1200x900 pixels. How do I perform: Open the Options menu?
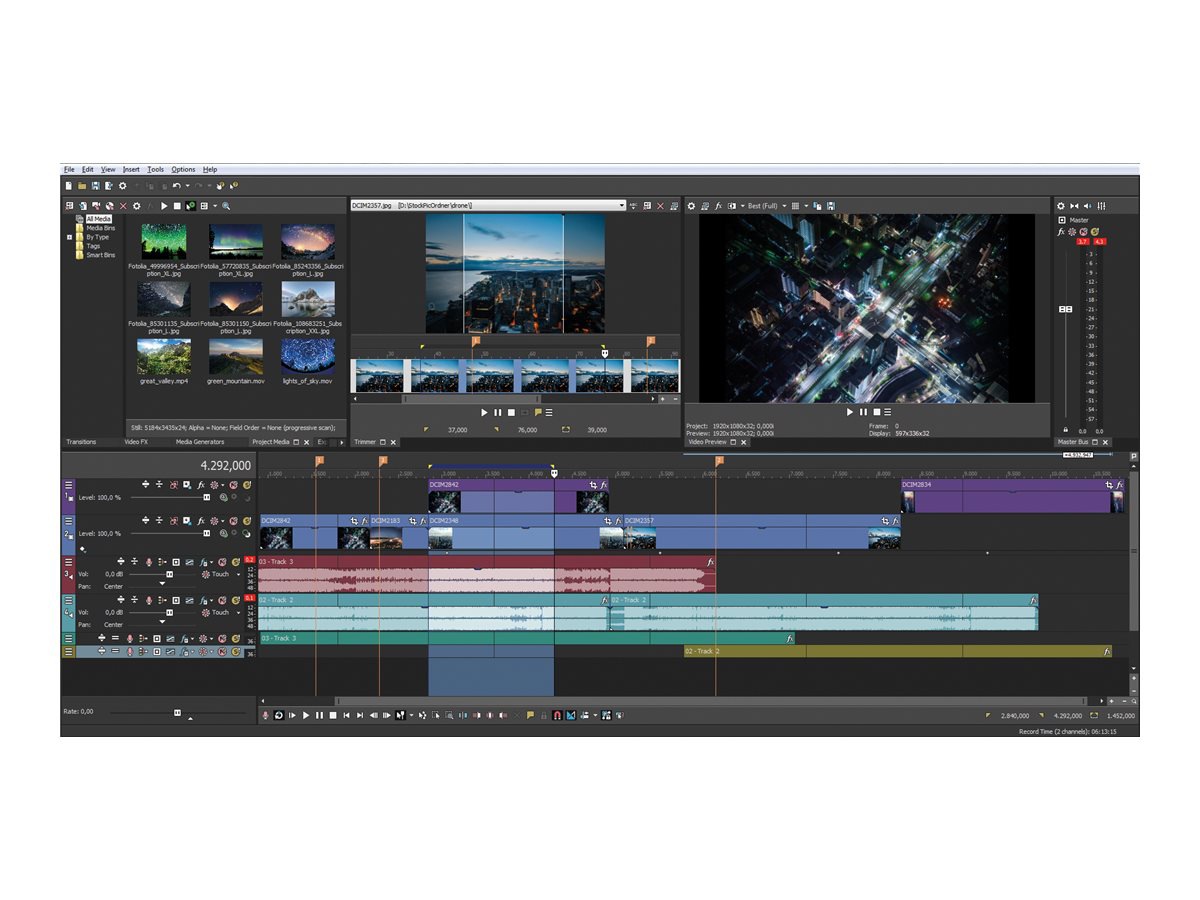183,169
